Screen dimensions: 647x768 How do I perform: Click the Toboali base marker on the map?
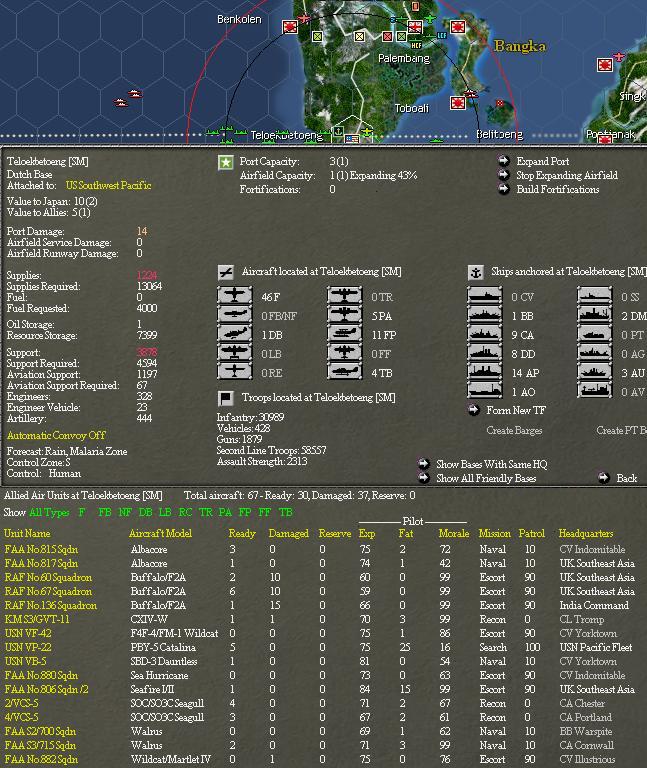(458, 103)
